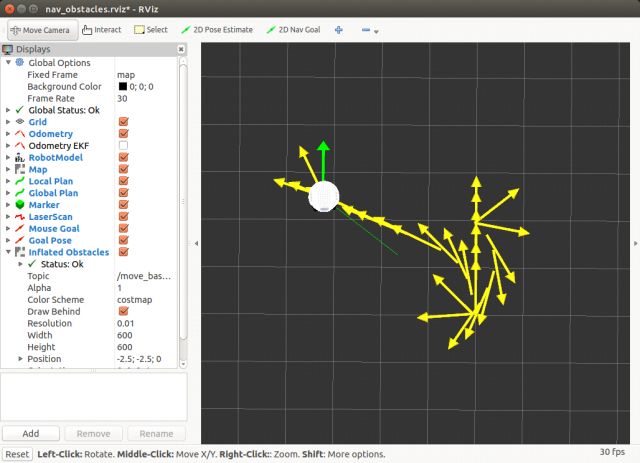The width and height of the screenshot is (640, 463).
Task: Click the Alpha value field
Action: tap(147, 288)
